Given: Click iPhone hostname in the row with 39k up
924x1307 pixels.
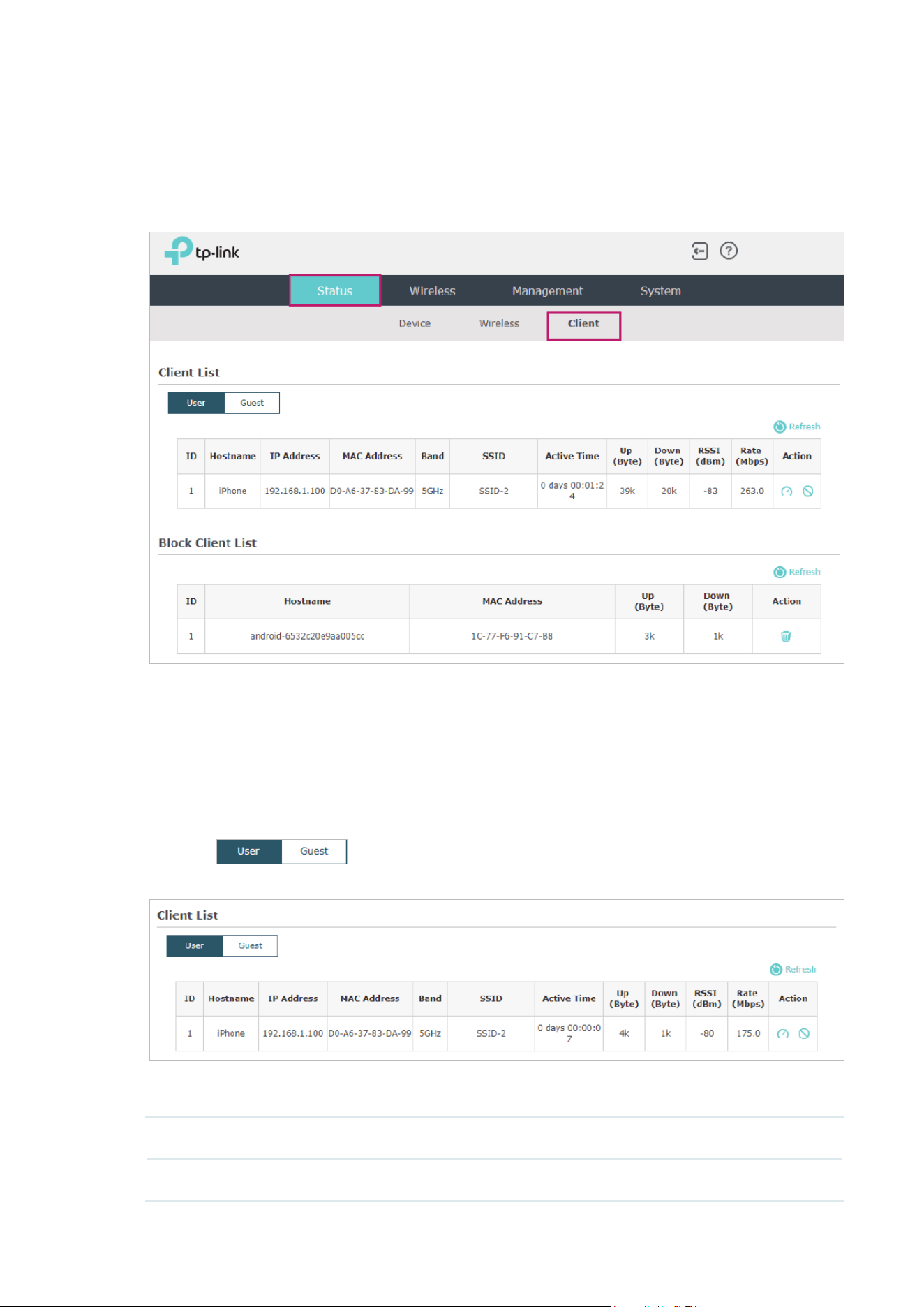Looking at the screenshot, I should pos(232,491).
